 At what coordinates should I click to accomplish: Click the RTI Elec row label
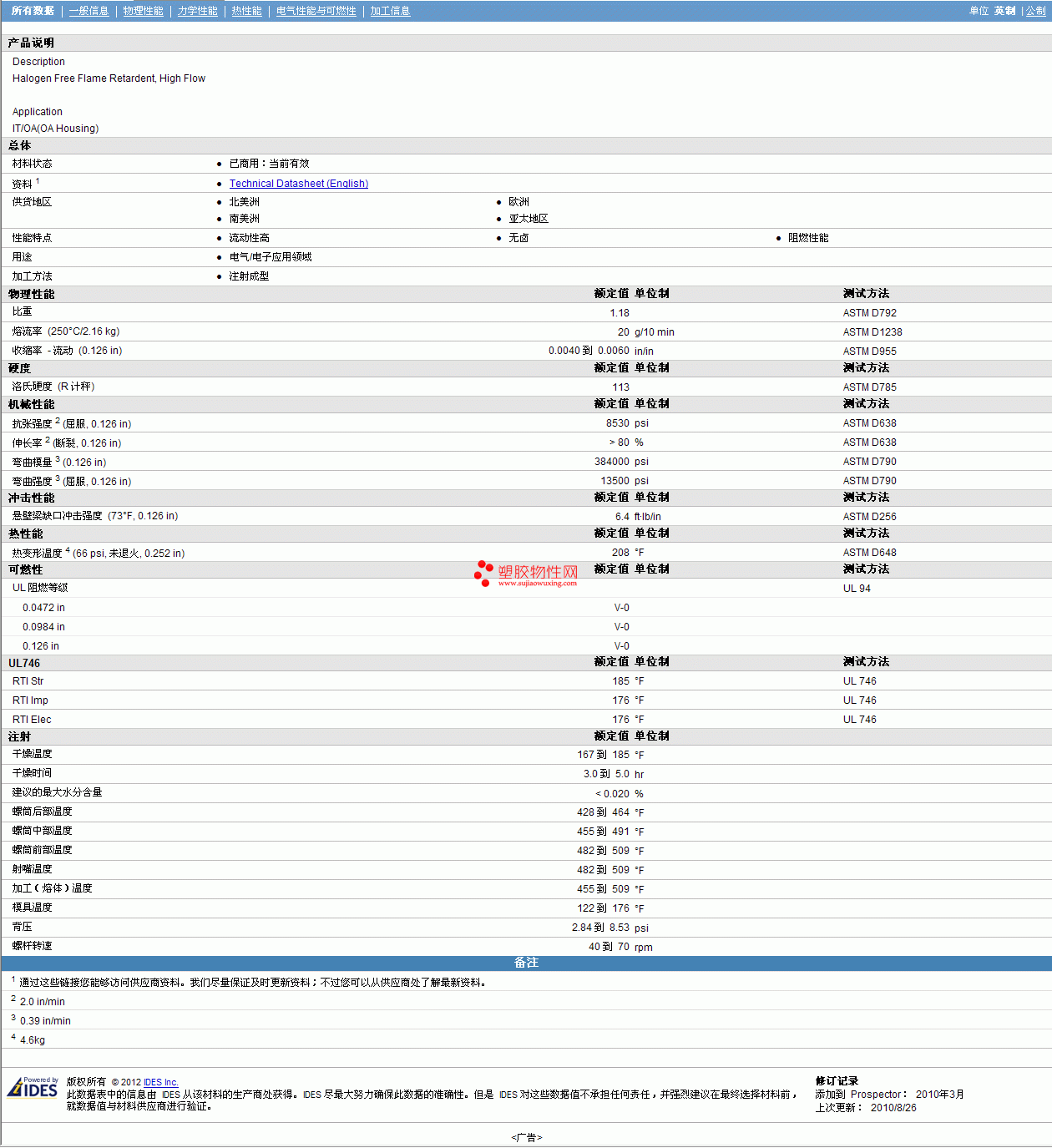point(32,720)
